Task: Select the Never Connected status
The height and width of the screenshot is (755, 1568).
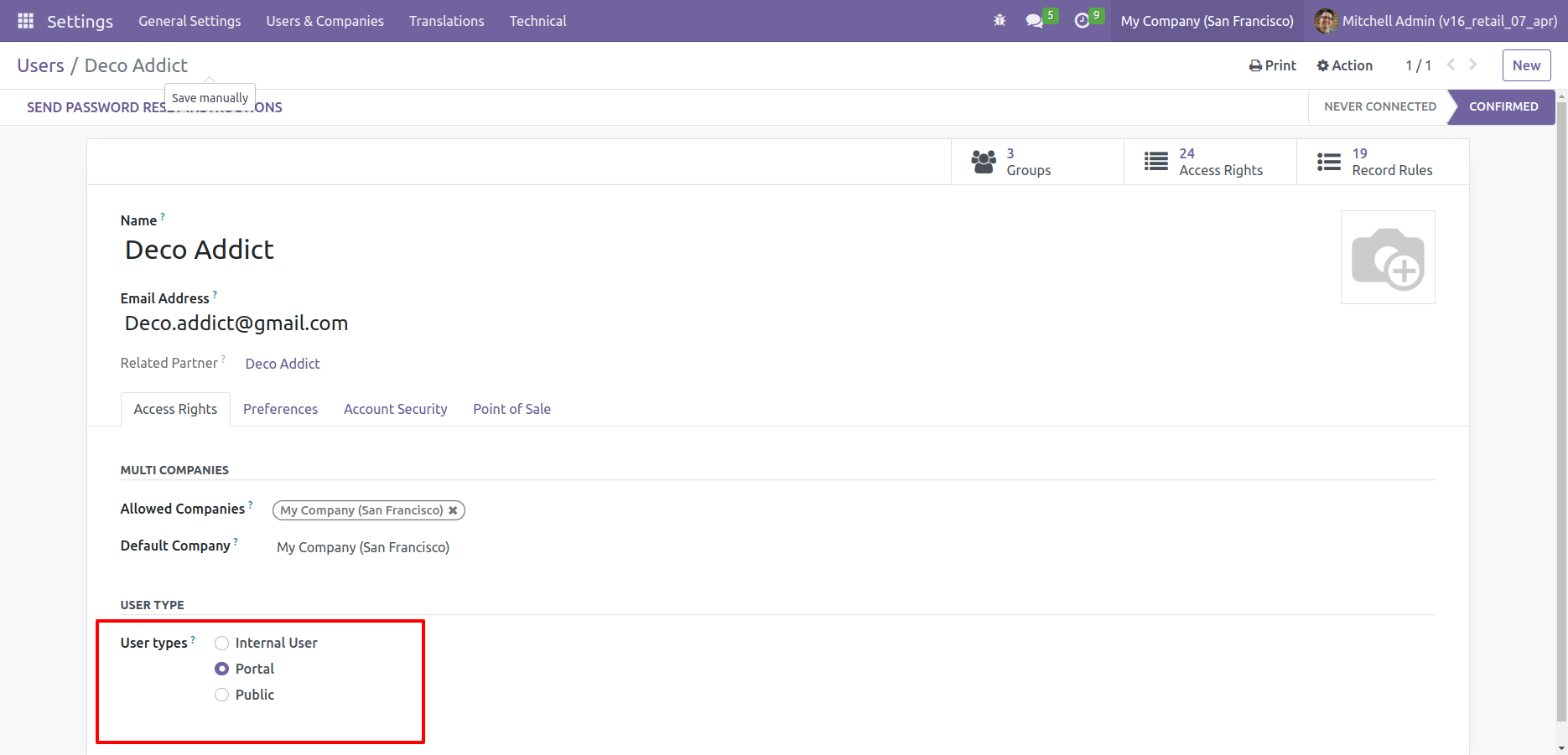Action: click(1379, 106)
